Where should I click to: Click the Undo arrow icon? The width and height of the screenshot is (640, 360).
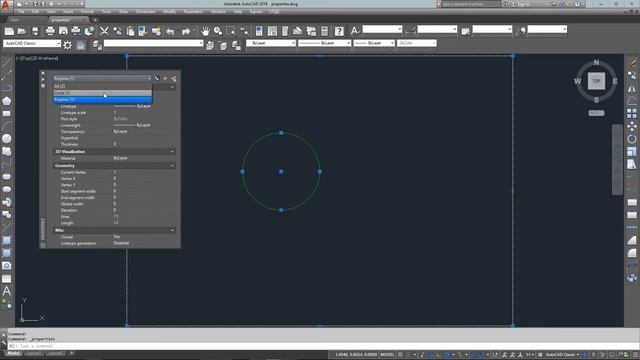(x=170, y=31)
